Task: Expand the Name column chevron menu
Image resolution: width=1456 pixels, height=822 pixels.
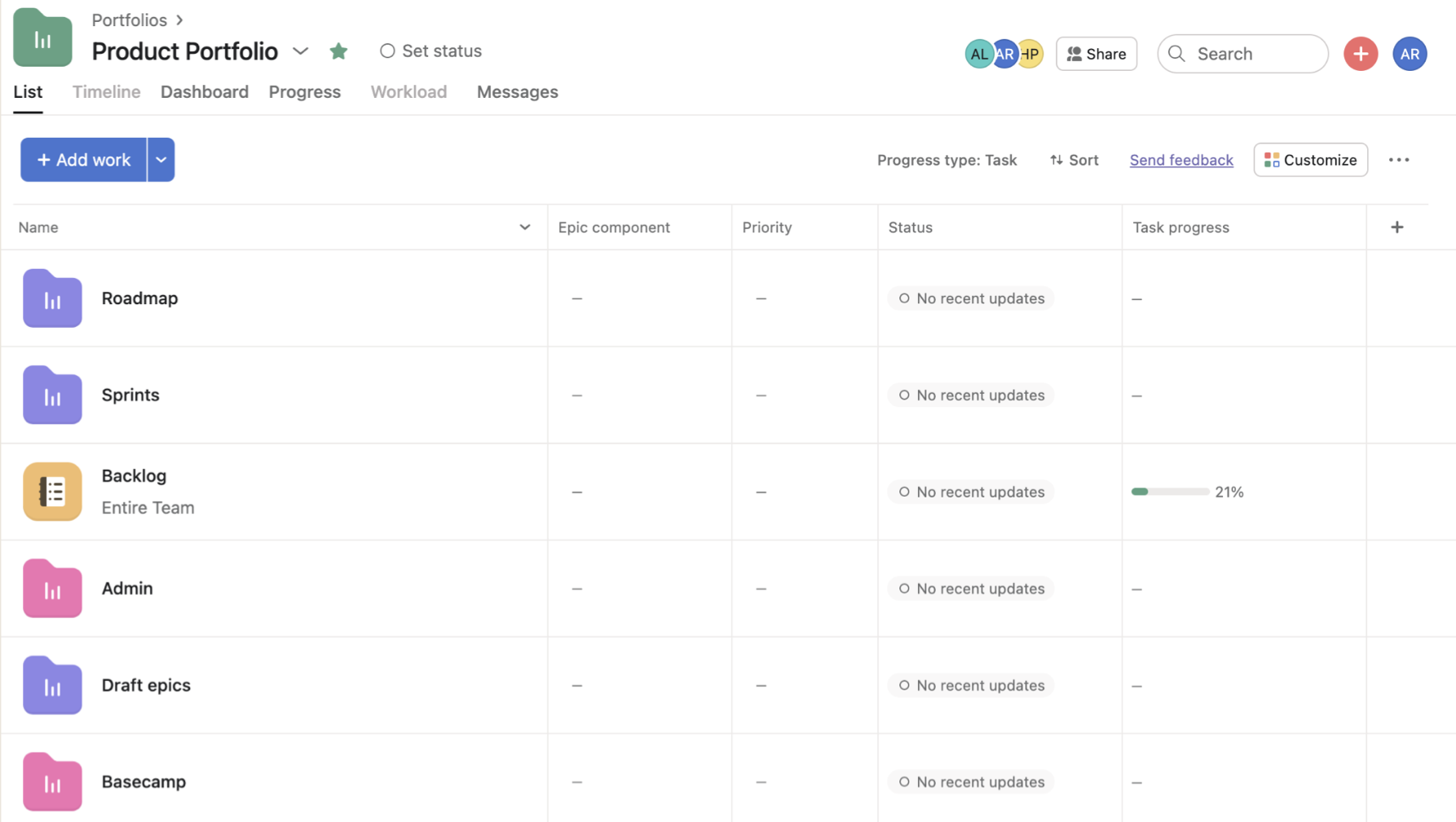Action: (525, 227)
